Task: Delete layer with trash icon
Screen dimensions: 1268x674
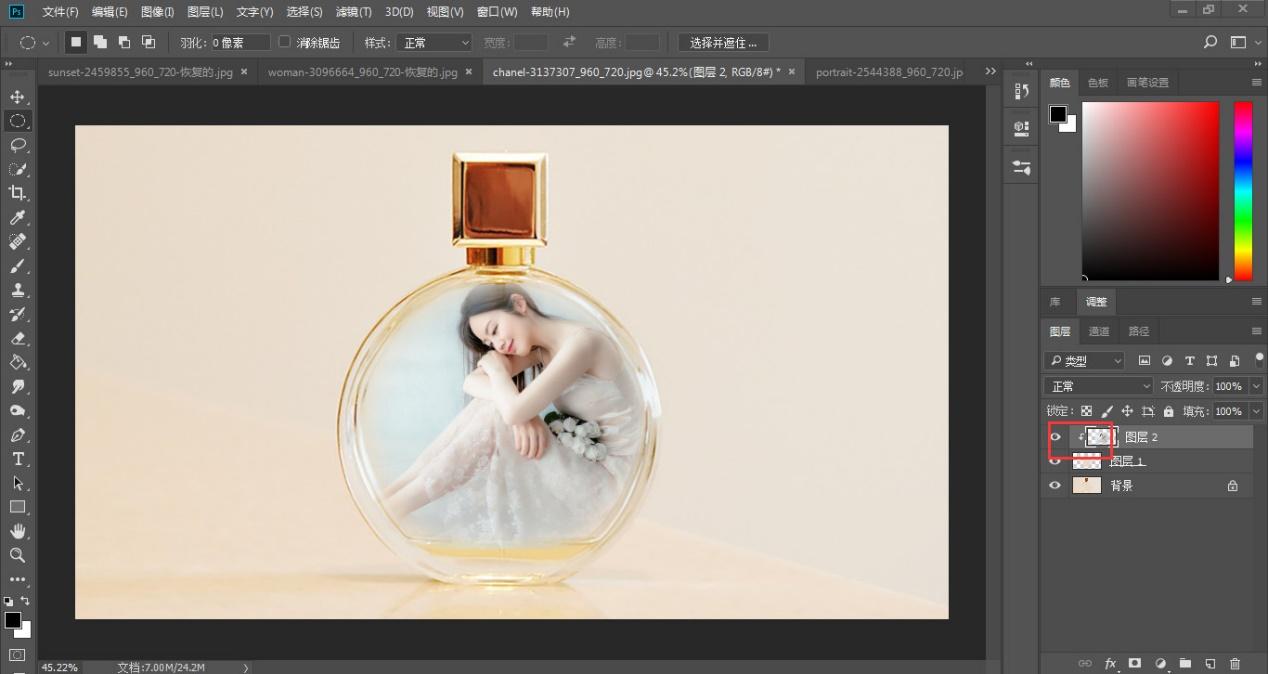Action: coord(1235,663)
